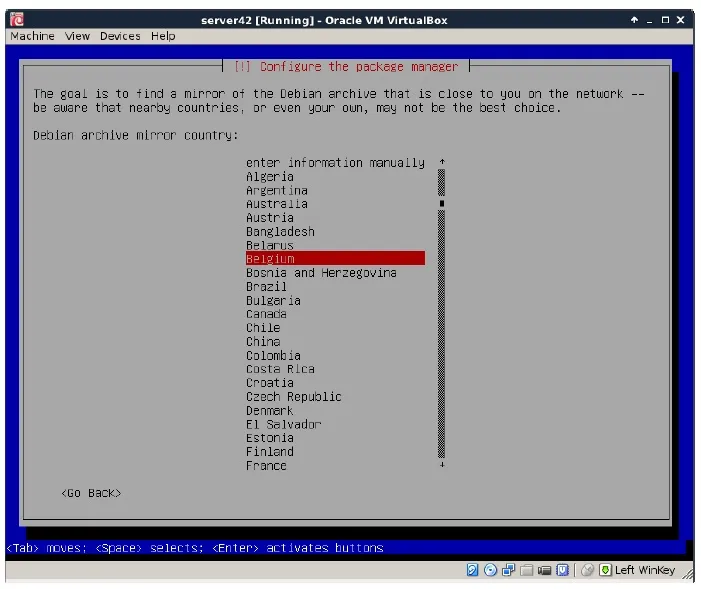Click the country list scrollbar up arrow

click(x=442, y=161)
